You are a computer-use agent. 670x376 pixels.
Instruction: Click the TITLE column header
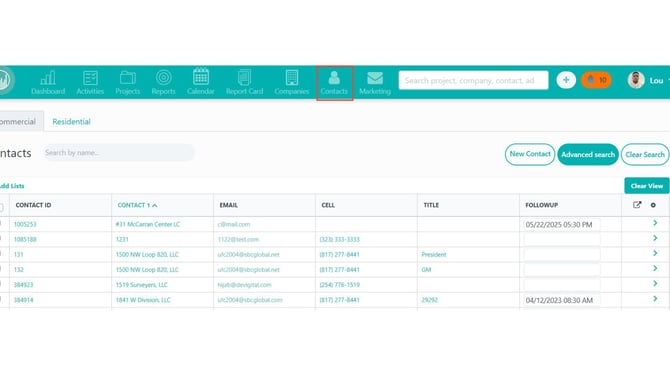[x=431, y=205]
